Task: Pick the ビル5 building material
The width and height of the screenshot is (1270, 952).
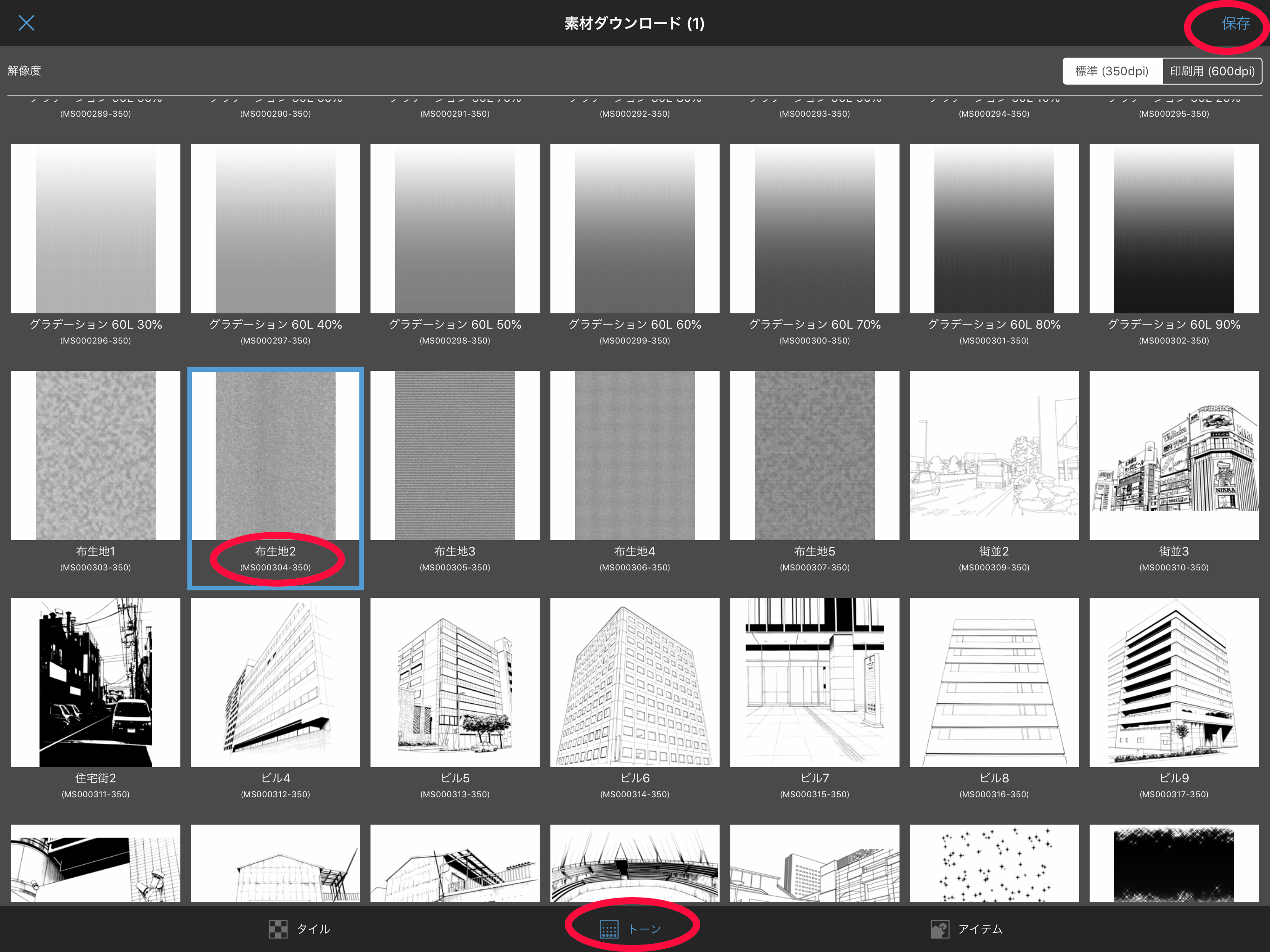Action: 455,682
